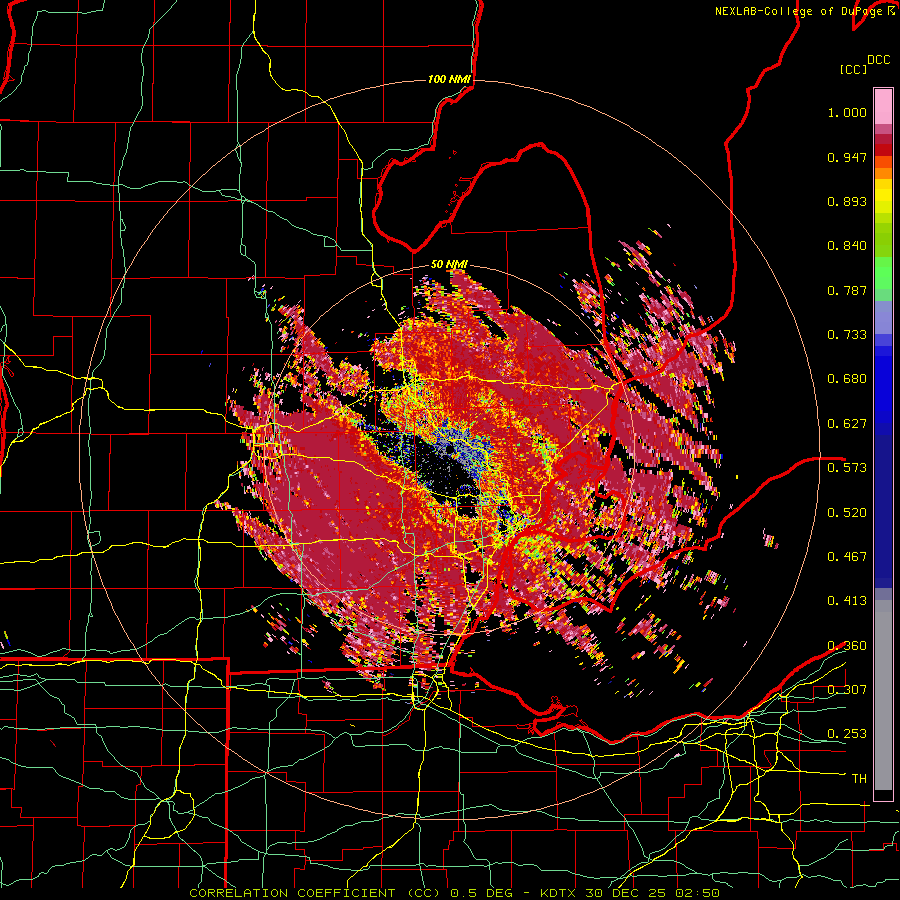
Task: Click the Correlation Coefficient caption at bottom
Action: point(454,893)
